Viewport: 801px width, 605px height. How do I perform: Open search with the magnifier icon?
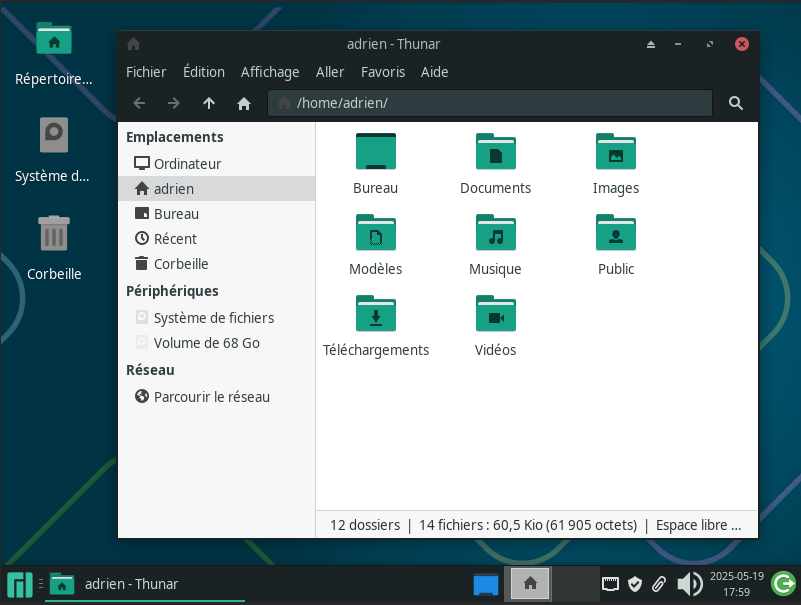(736, 103)
